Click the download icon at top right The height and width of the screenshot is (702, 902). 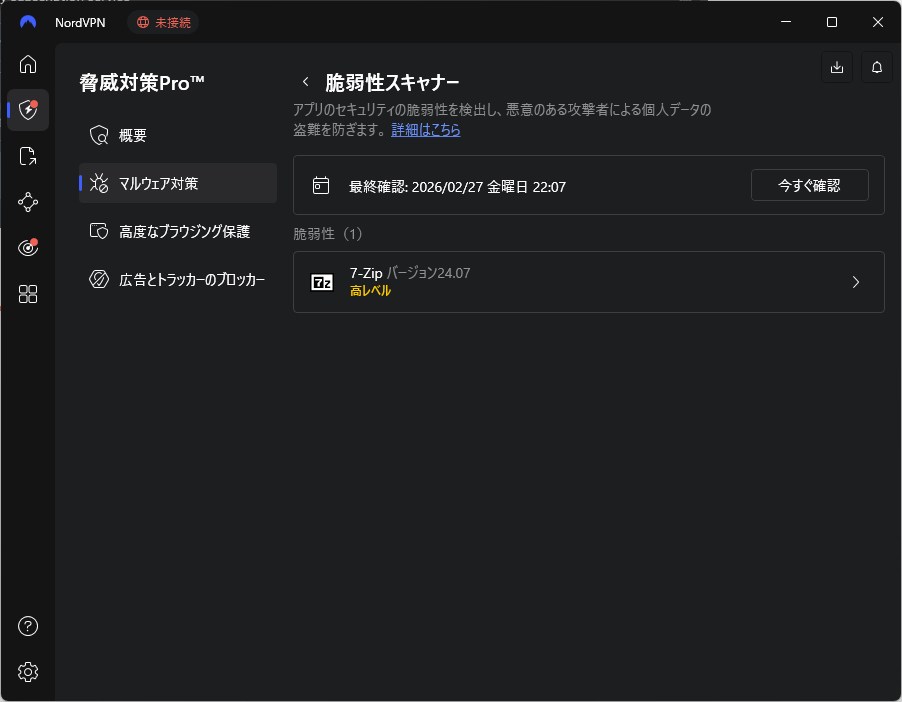[837, 67]
